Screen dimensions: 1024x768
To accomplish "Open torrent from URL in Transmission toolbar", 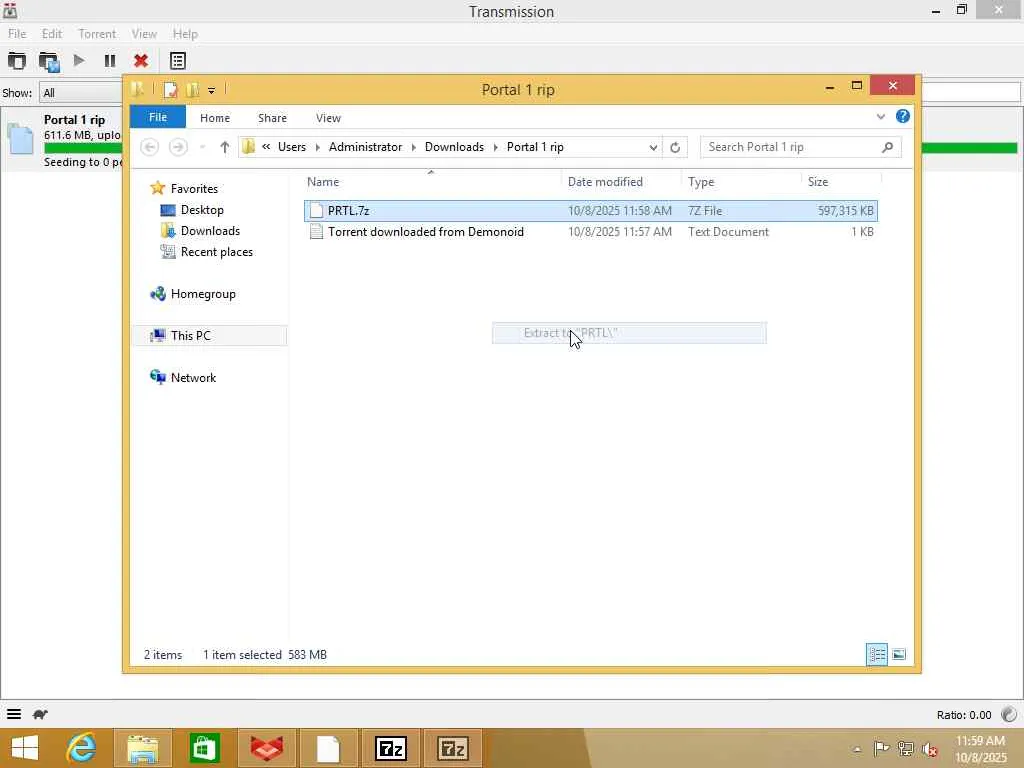I will 49,61.
